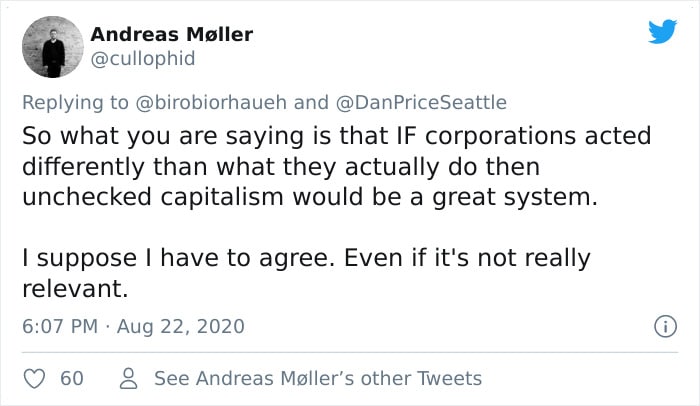700x406 pixels.
Task: Click the word 'relevant.' in the tweet
Action: point(75,289)
